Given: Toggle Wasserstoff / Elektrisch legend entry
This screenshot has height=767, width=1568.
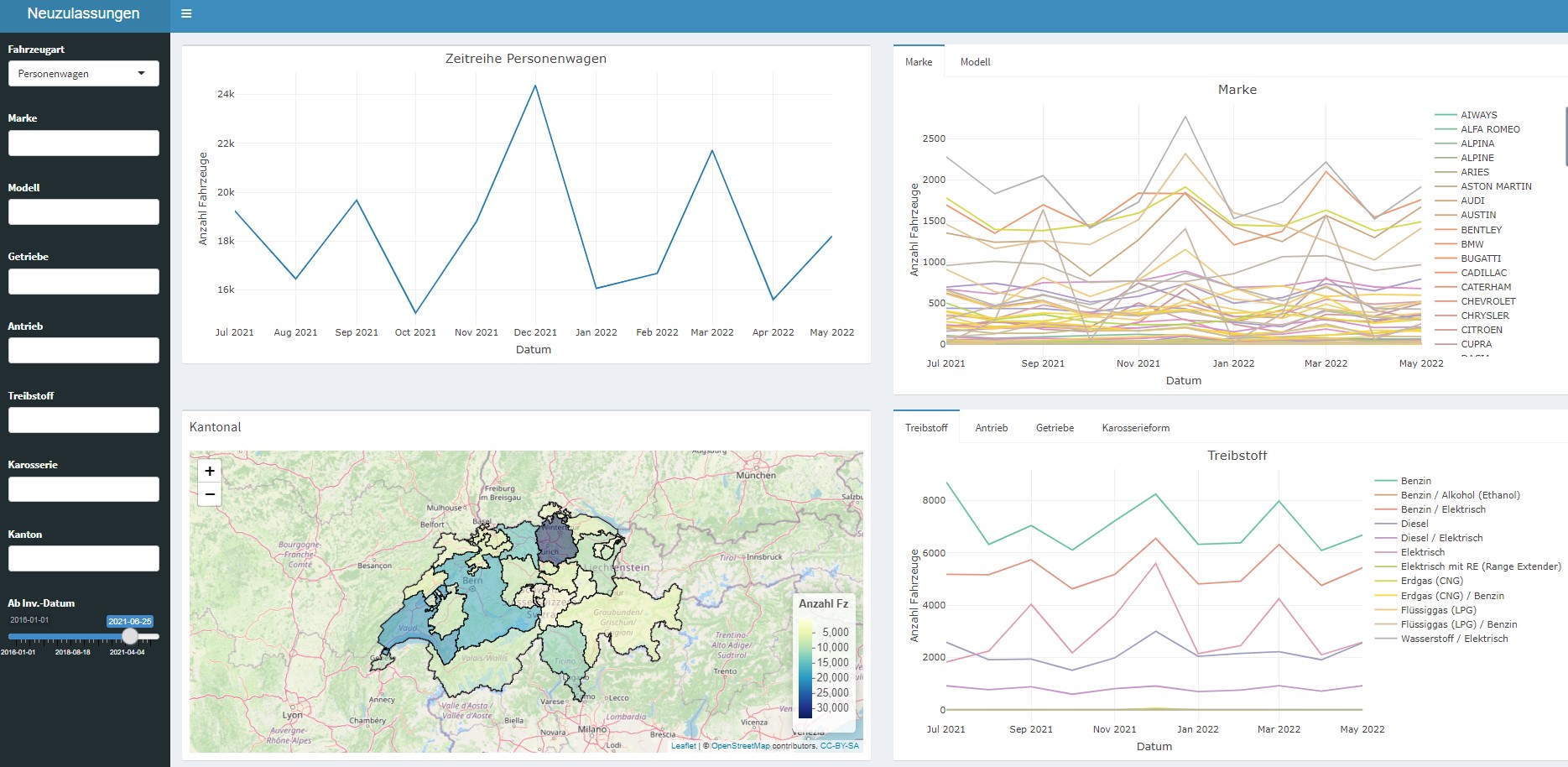Looking at the screenshot, I should [1454, 639].
